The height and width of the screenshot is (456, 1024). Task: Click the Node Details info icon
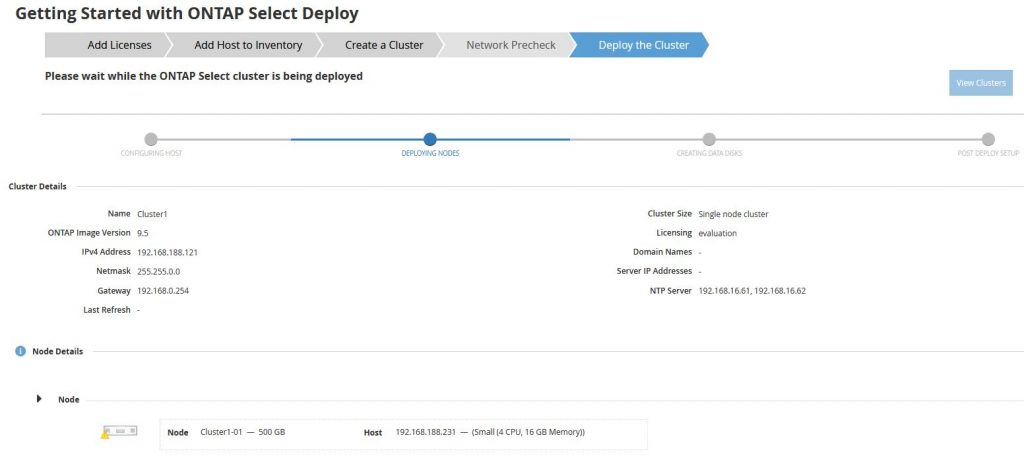tap(20, 351)
